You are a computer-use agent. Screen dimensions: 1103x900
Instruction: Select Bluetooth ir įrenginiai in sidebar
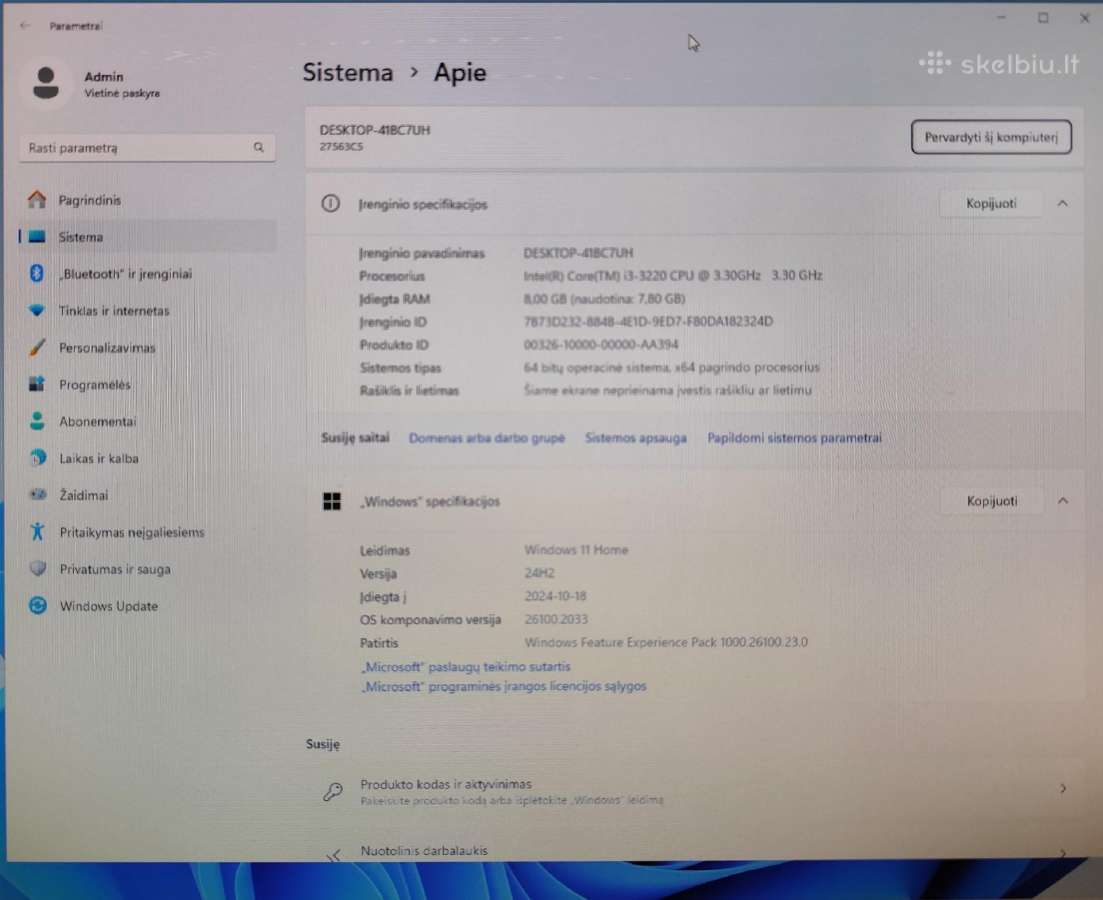click(x=148, y=274)
